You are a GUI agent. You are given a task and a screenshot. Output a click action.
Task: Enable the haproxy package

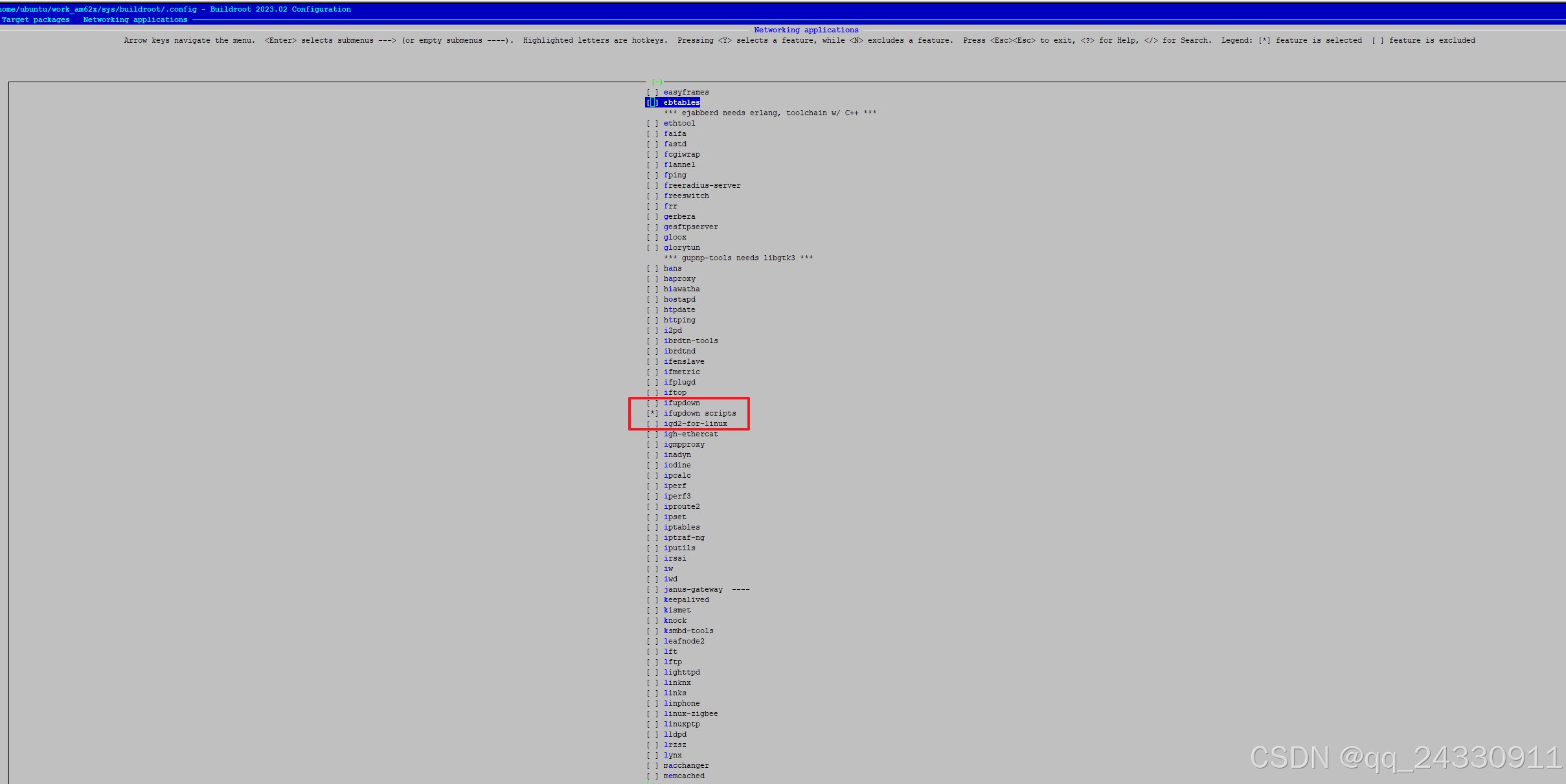pos(653,278)
